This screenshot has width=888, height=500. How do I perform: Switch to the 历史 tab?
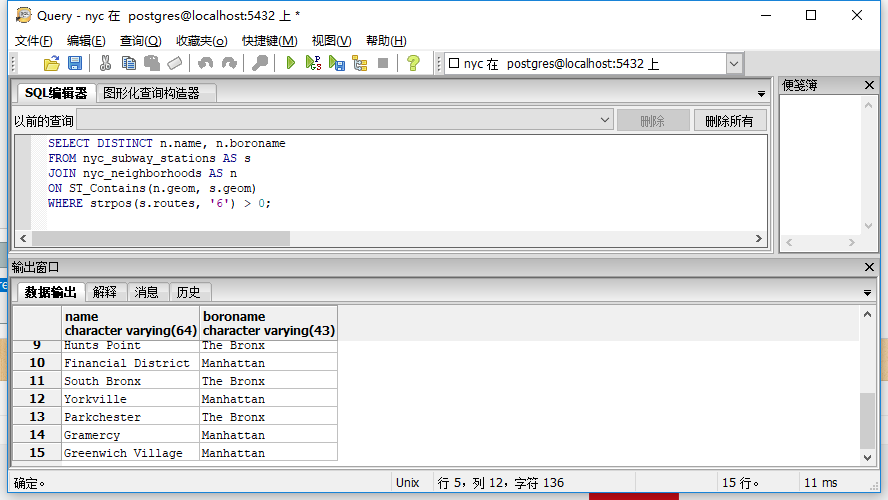189,292
